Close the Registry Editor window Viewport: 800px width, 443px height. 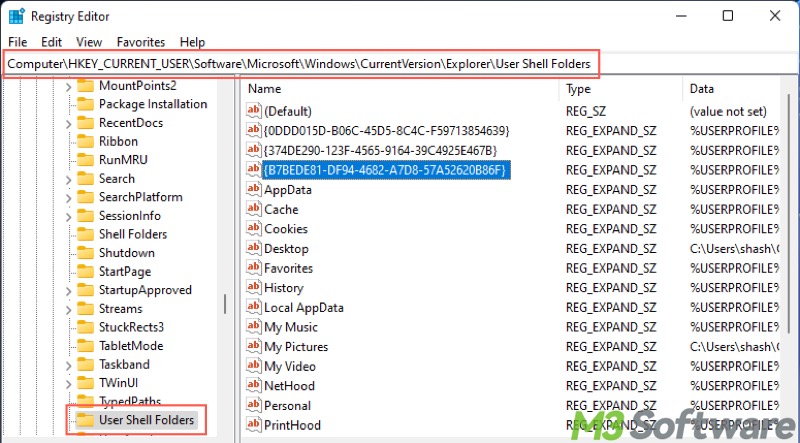[x=775, y=16]
